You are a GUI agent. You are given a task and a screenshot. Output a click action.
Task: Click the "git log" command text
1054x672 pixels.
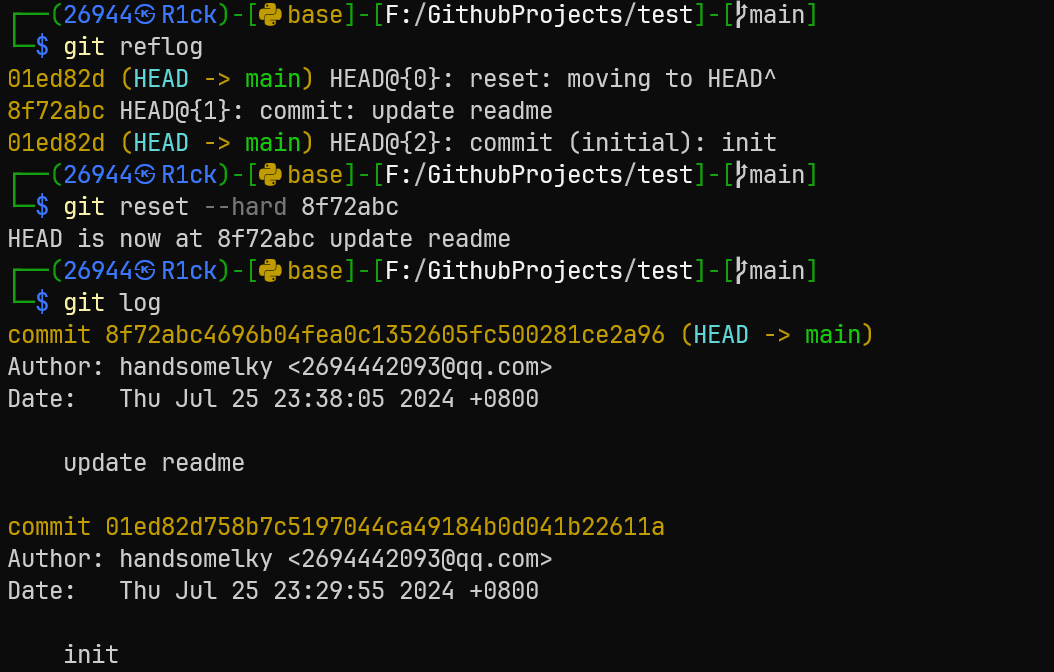click(112, 303)
